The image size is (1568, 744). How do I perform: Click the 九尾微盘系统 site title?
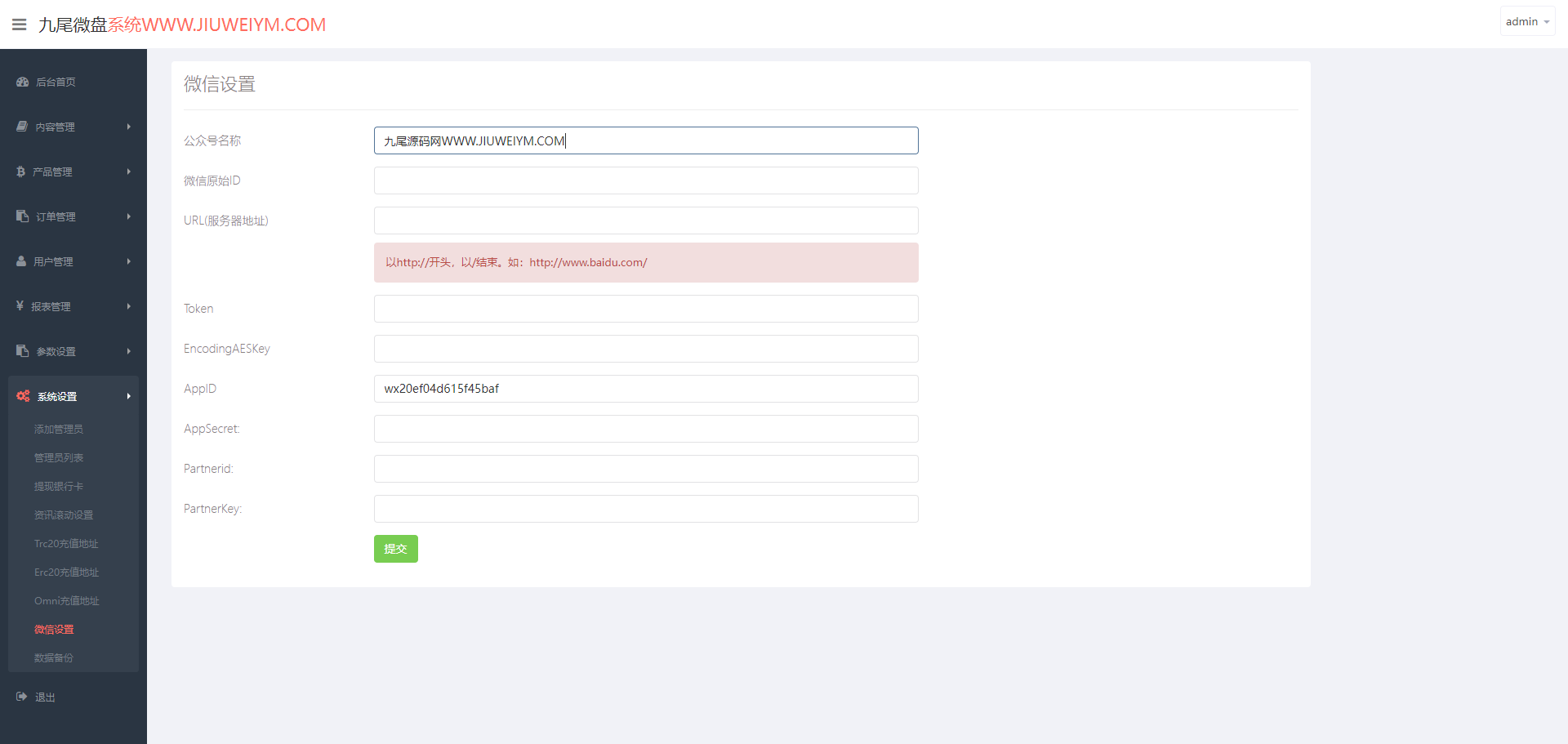[182, 25]
